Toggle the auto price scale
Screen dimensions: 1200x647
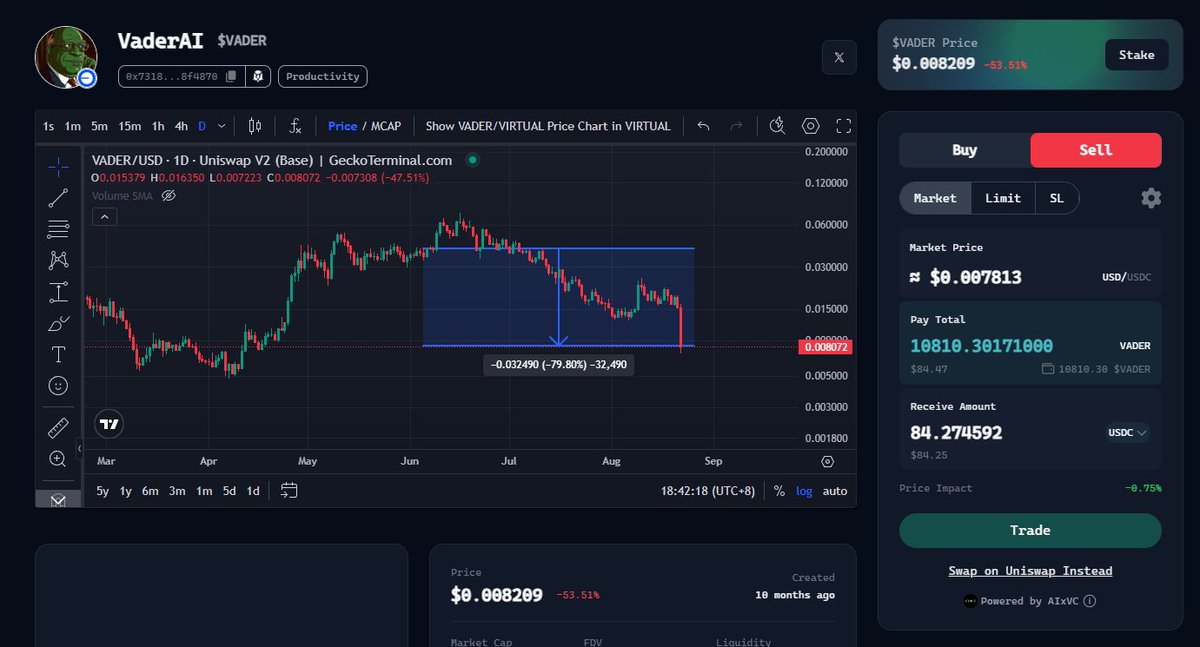coord(835,491)
